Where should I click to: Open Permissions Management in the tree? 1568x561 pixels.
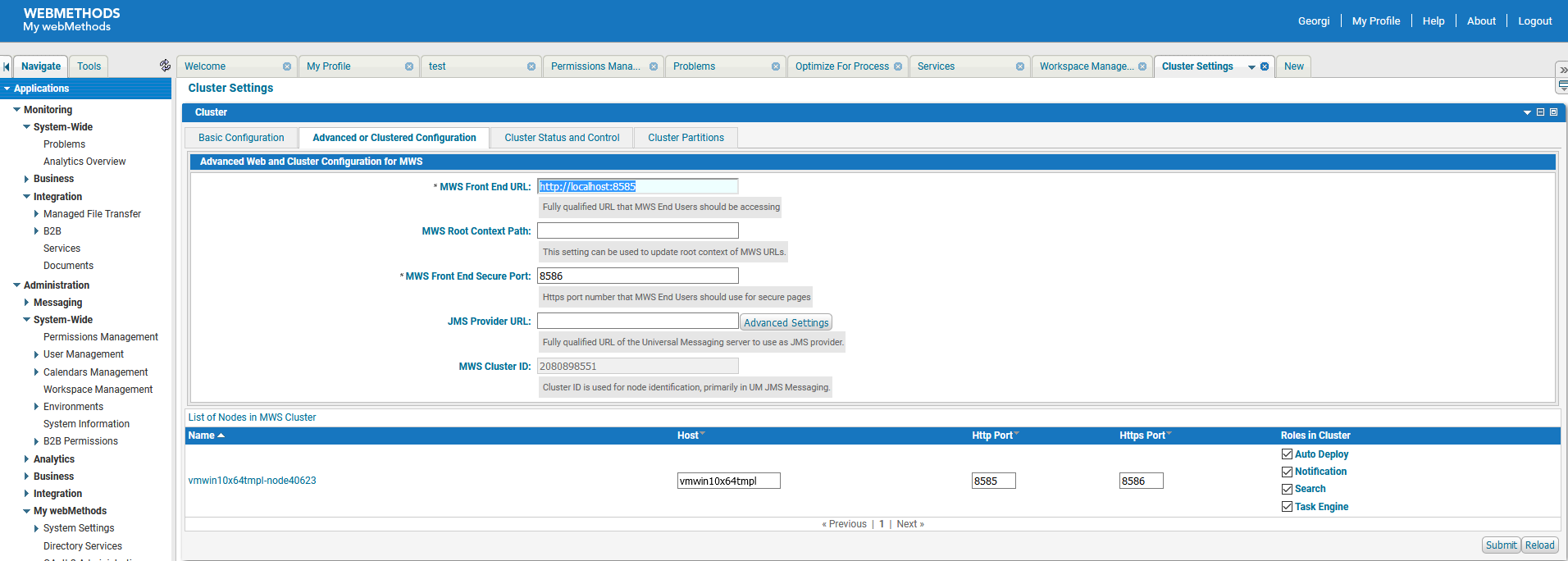[101, 337]
